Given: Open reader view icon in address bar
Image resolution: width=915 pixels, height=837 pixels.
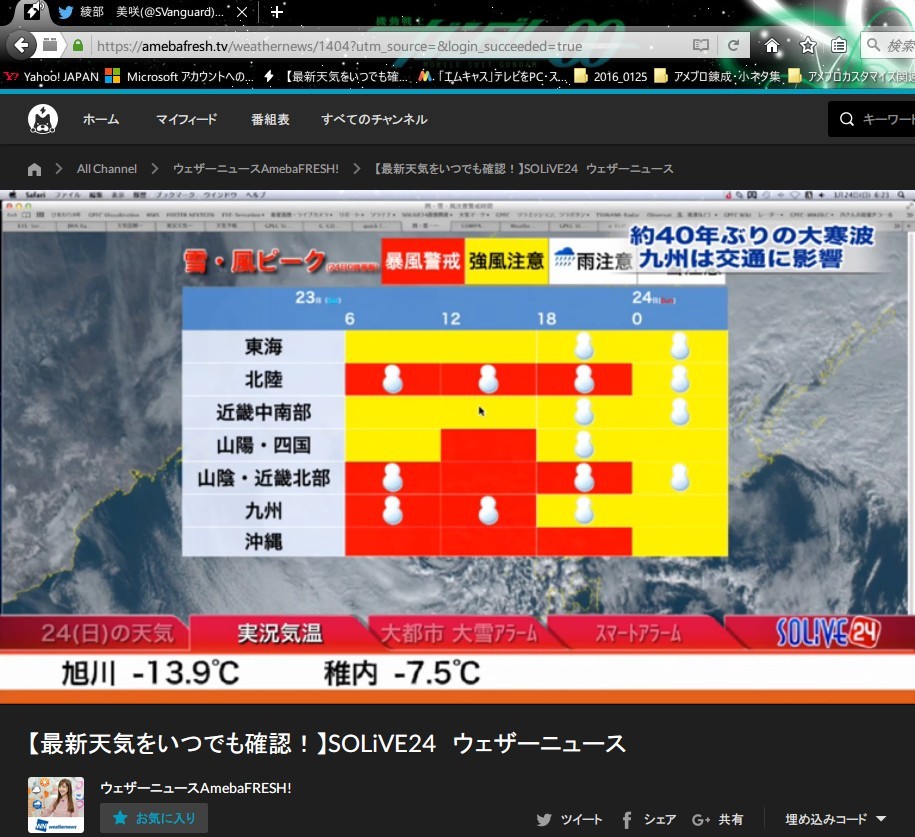Looking at the screenshot, I should (x=701, y=45).
